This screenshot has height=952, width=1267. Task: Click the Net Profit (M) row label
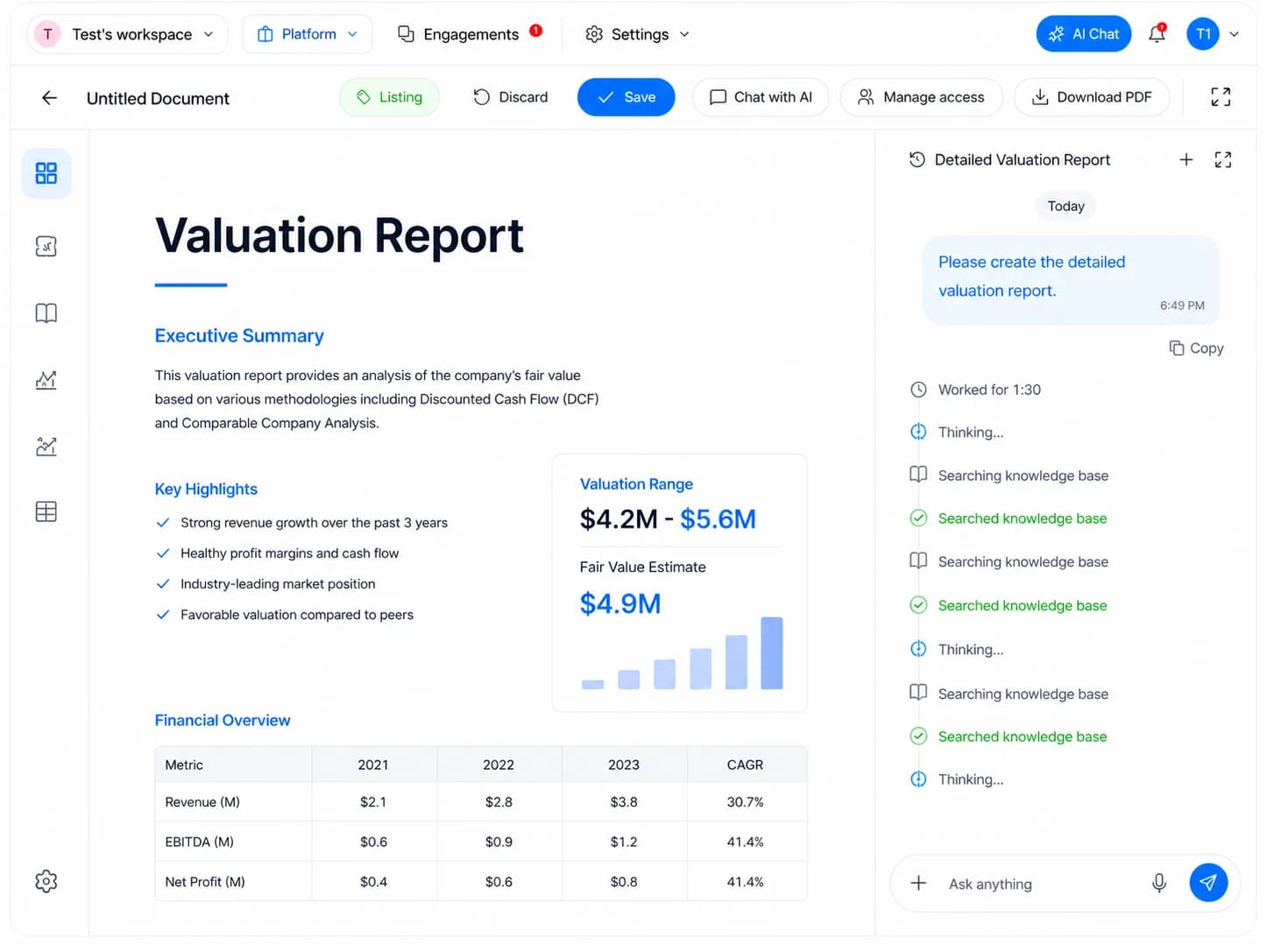click(205, 883)
